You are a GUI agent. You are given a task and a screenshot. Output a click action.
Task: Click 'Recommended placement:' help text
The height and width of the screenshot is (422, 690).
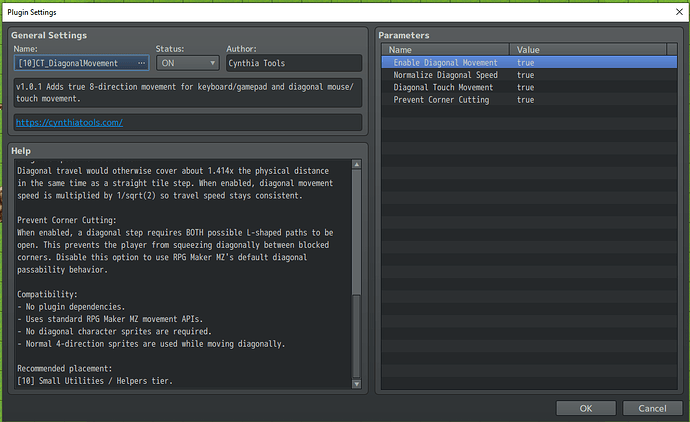coord(65,368)
